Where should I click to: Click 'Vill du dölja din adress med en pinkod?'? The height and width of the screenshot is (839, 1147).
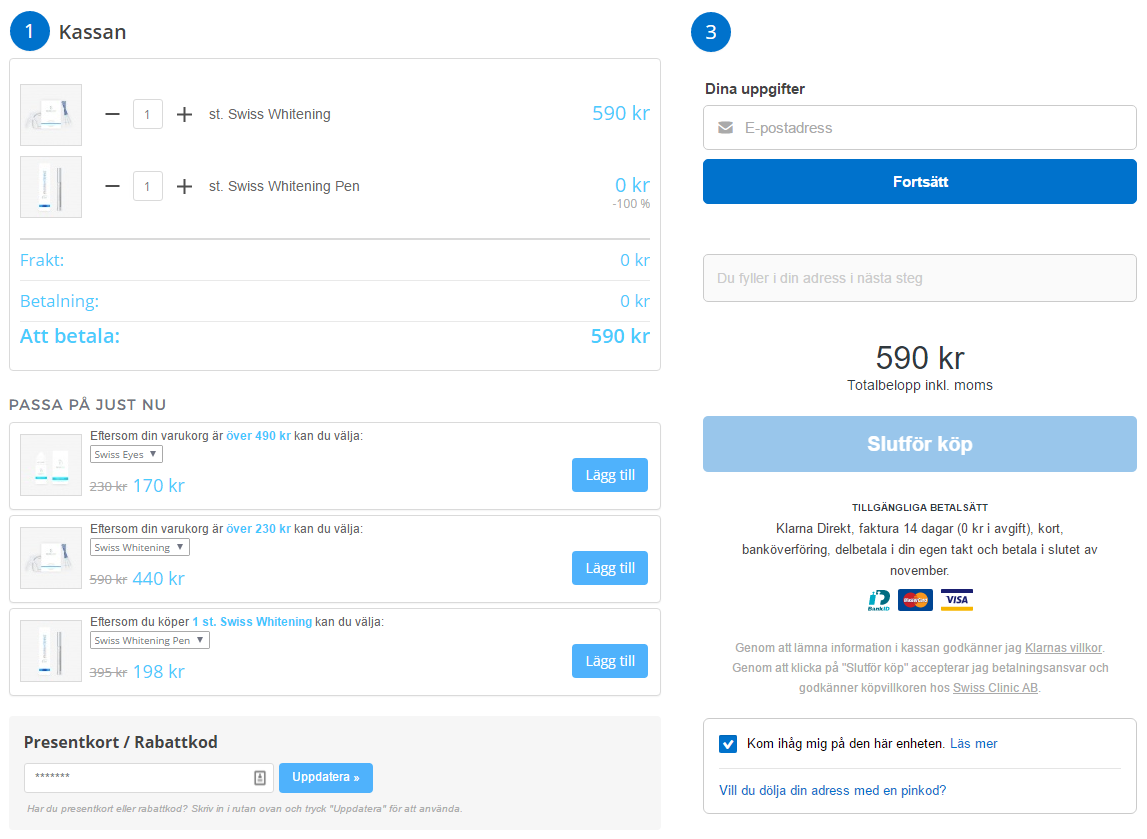[x=832, y=791]
